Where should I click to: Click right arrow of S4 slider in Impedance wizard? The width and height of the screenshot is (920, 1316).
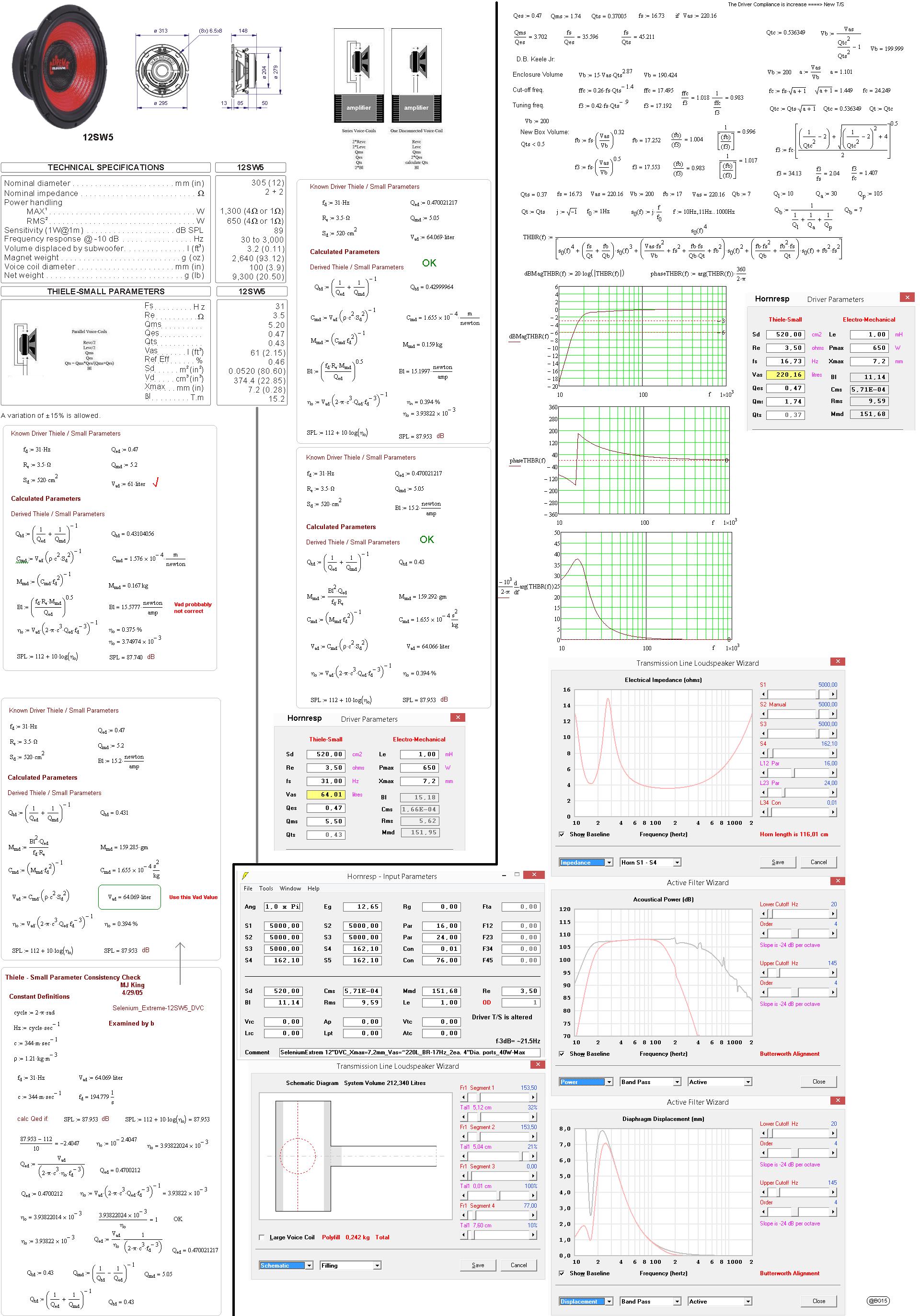coord(833,753)
